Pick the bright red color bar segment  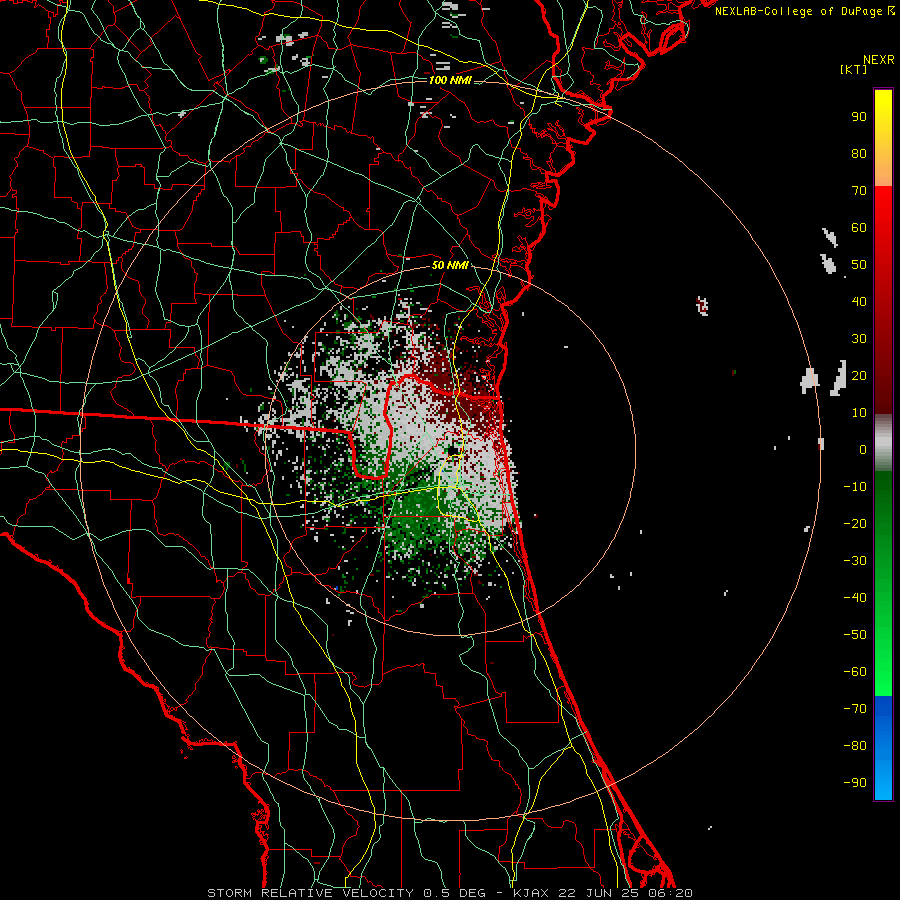[883, 300]
